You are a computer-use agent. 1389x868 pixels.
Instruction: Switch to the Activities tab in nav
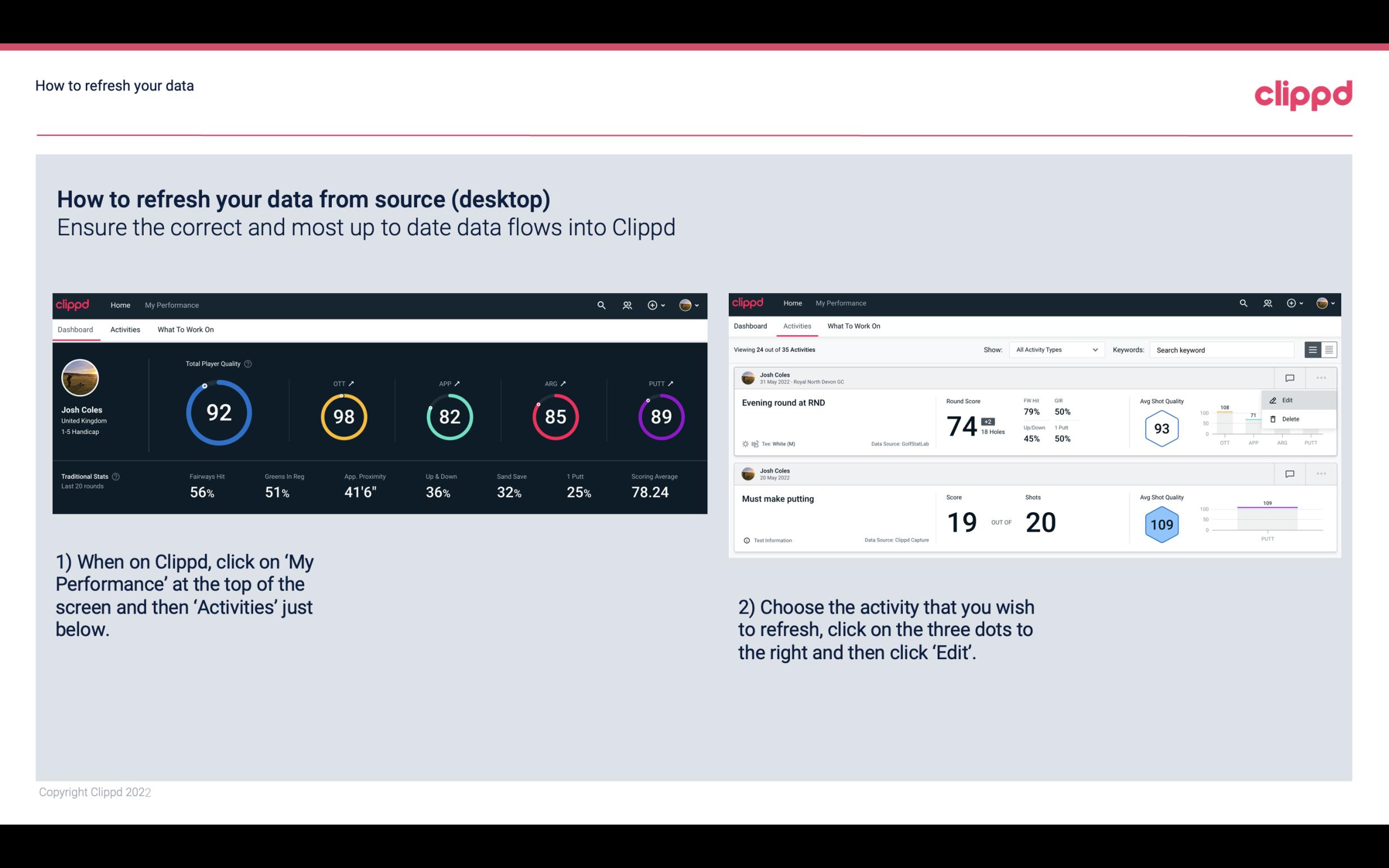125,329
